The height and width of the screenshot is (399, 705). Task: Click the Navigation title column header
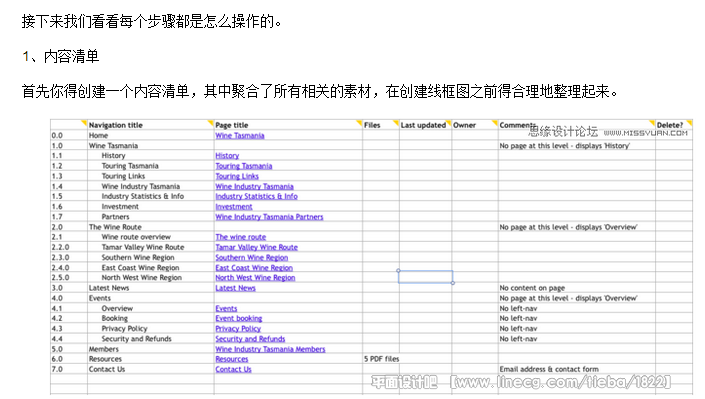click(116, 125)
